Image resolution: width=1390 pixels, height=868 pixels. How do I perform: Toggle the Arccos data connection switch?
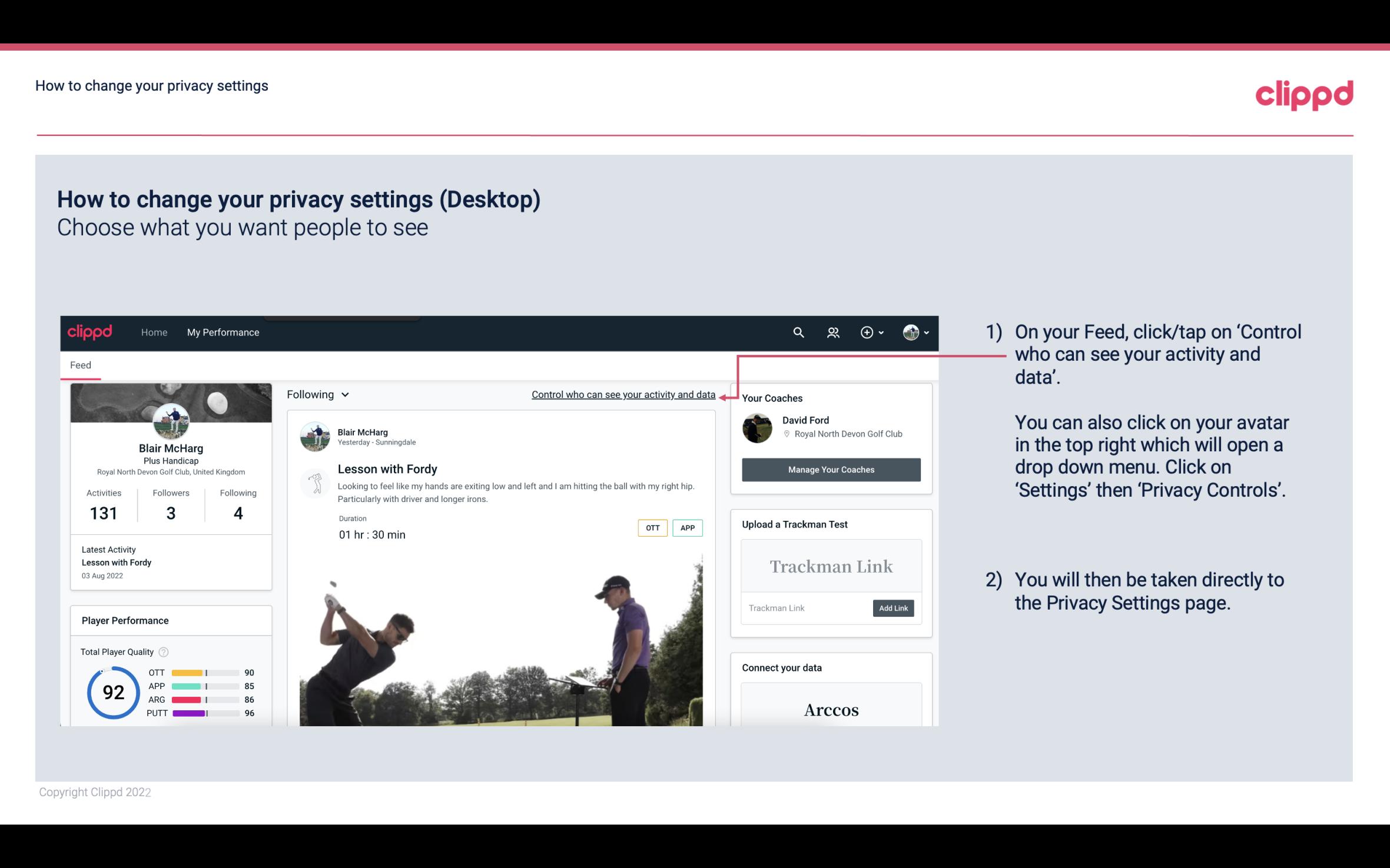click(x=830, y=710)
